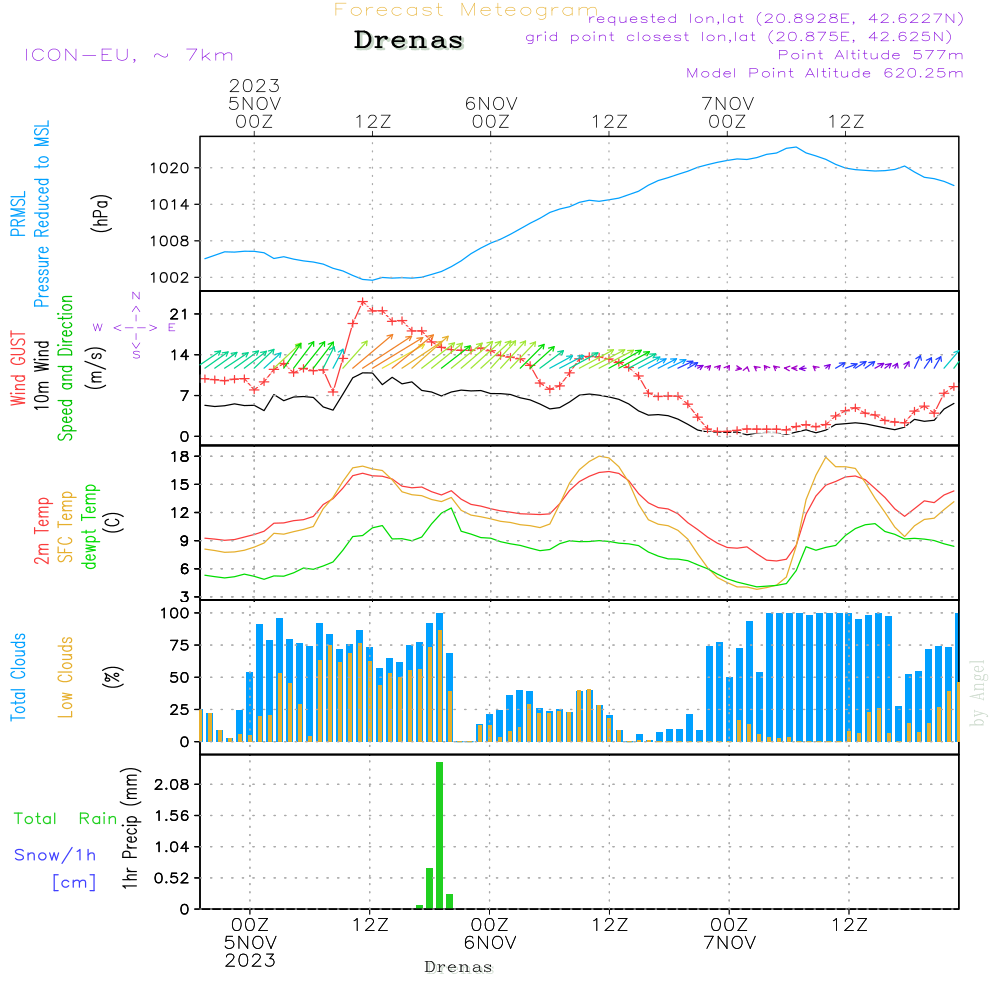This screenshot has width=1000, height=1000.
Task: Click the top '2023 5NOV 00Z' time label
Action: 254,103
